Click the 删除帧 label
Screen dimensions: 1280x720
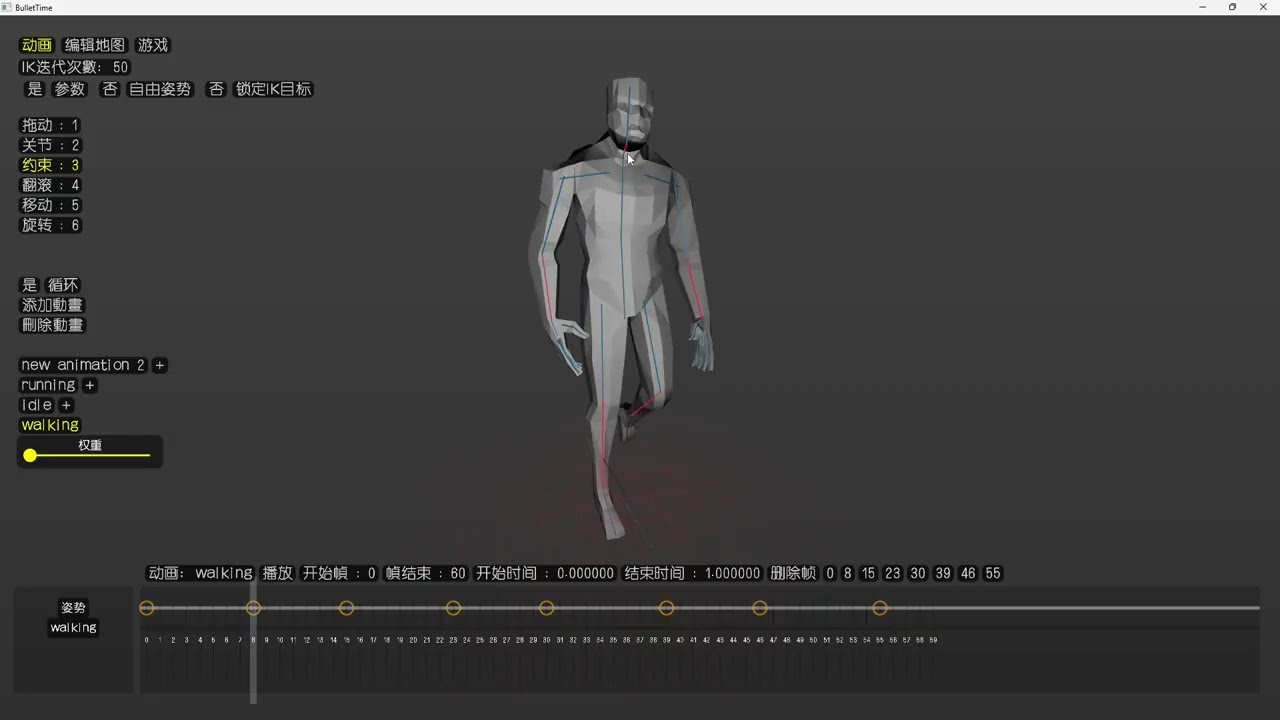793,573
